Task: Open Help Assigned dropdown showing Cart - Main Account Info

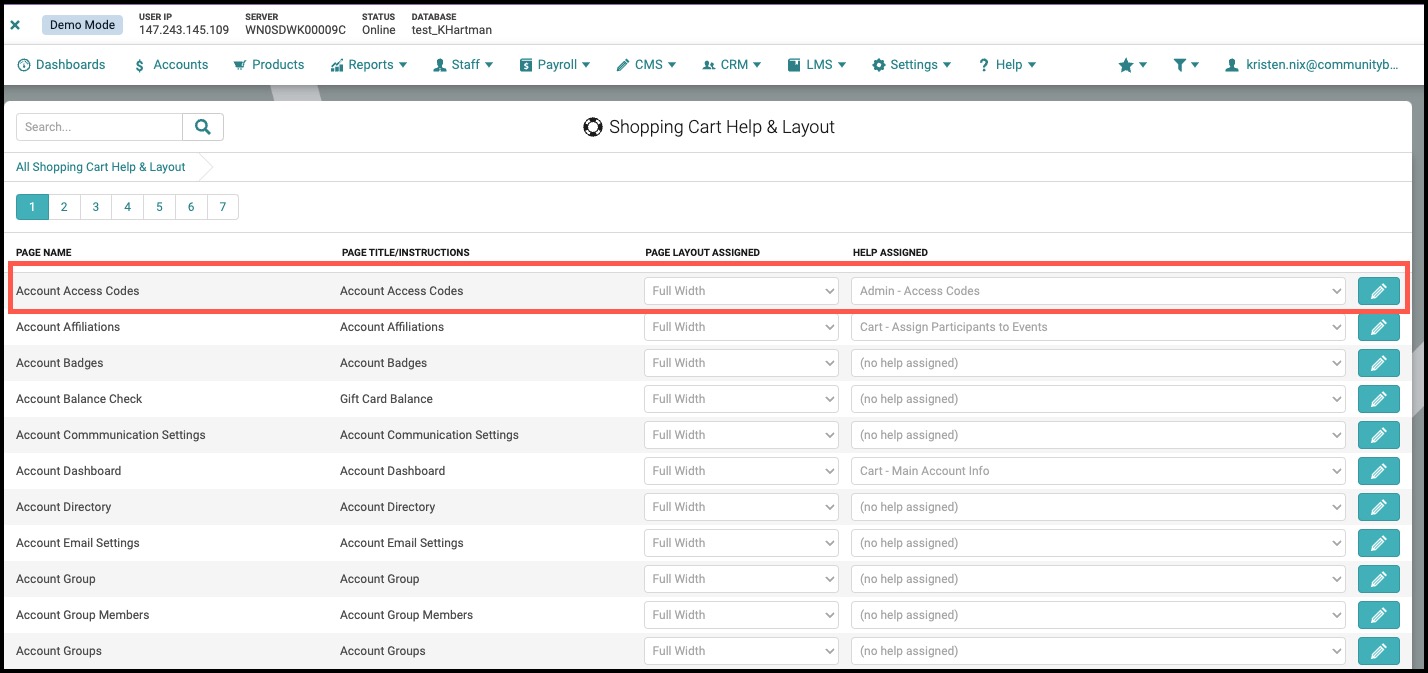Action: click(1098, 471)
